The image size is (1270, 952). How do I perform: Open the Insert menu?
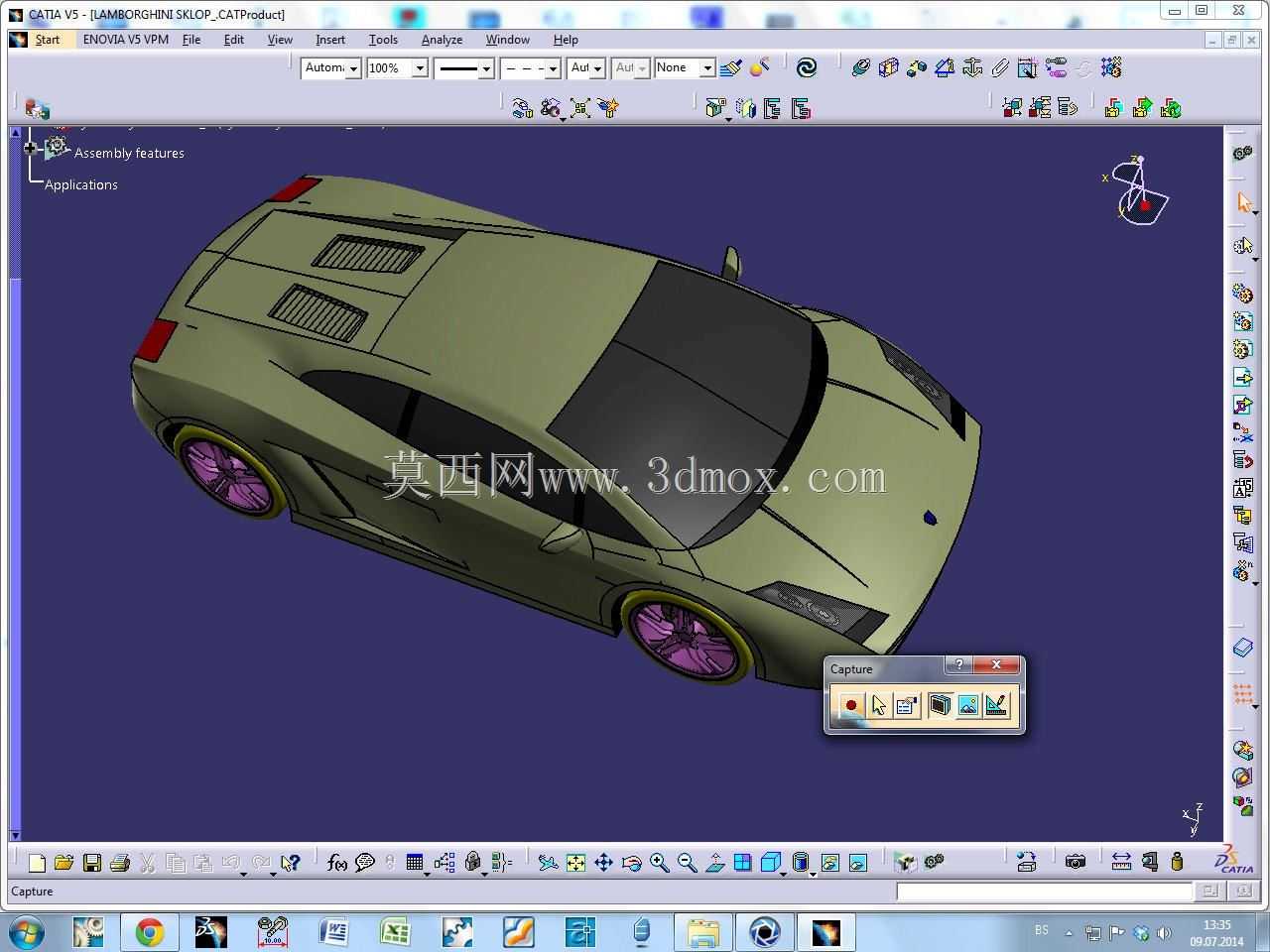point(330,40)
